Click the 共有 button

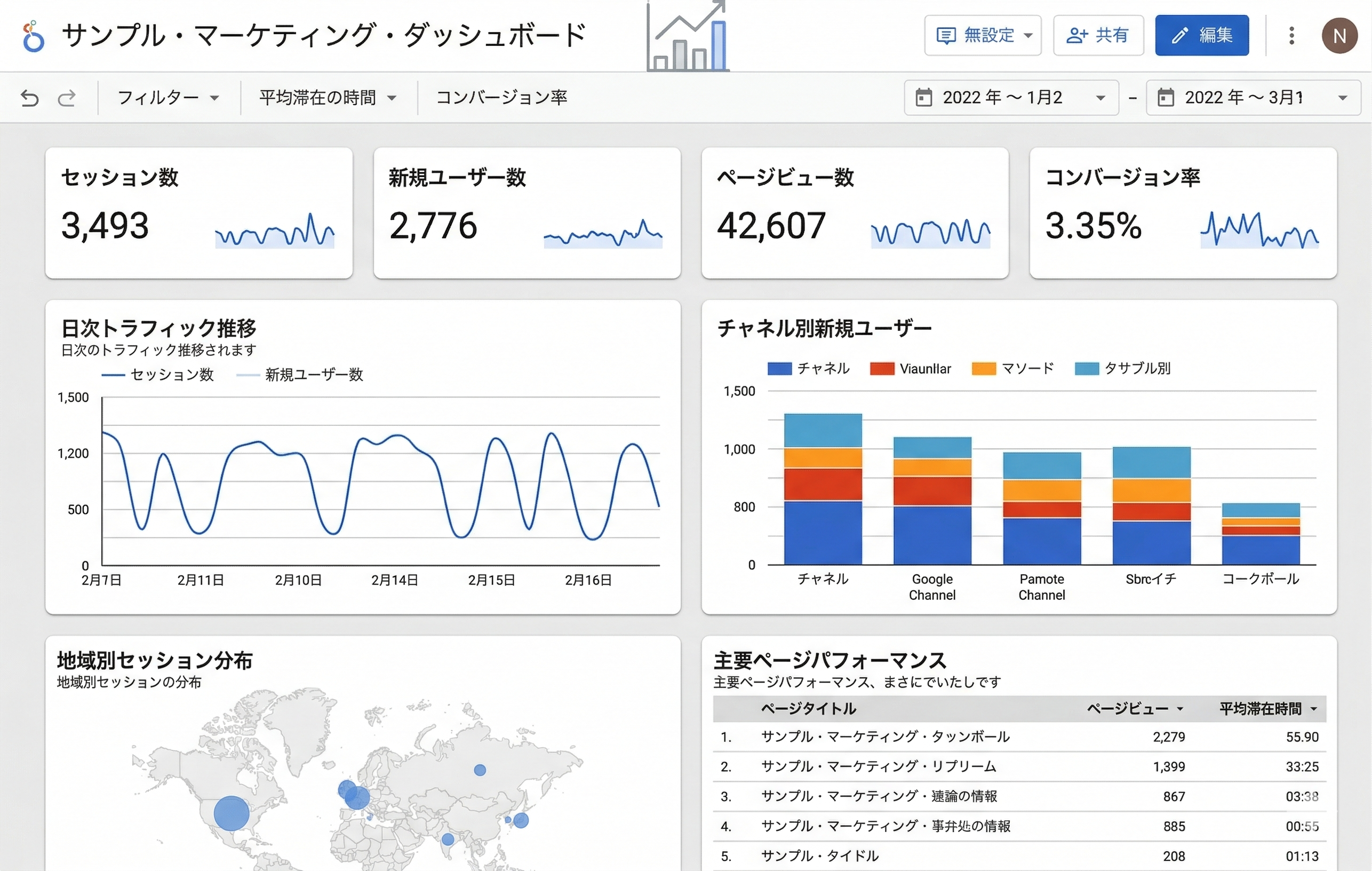click(x=1098, y=35)
